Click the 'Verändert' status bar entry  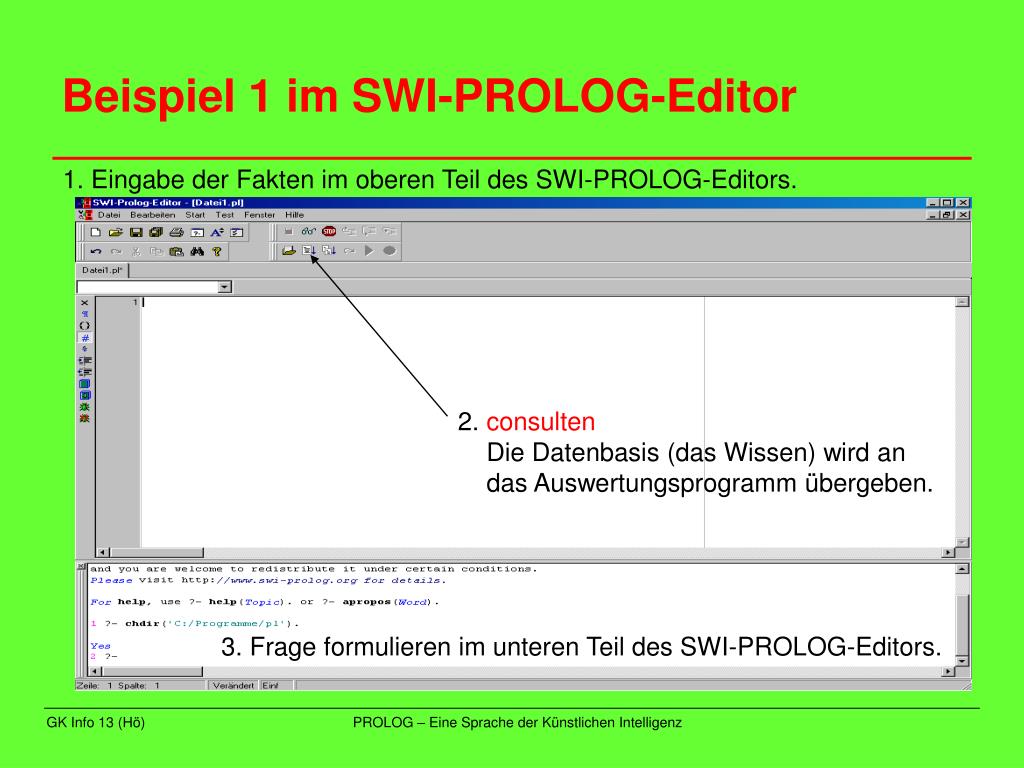[233, 686]
